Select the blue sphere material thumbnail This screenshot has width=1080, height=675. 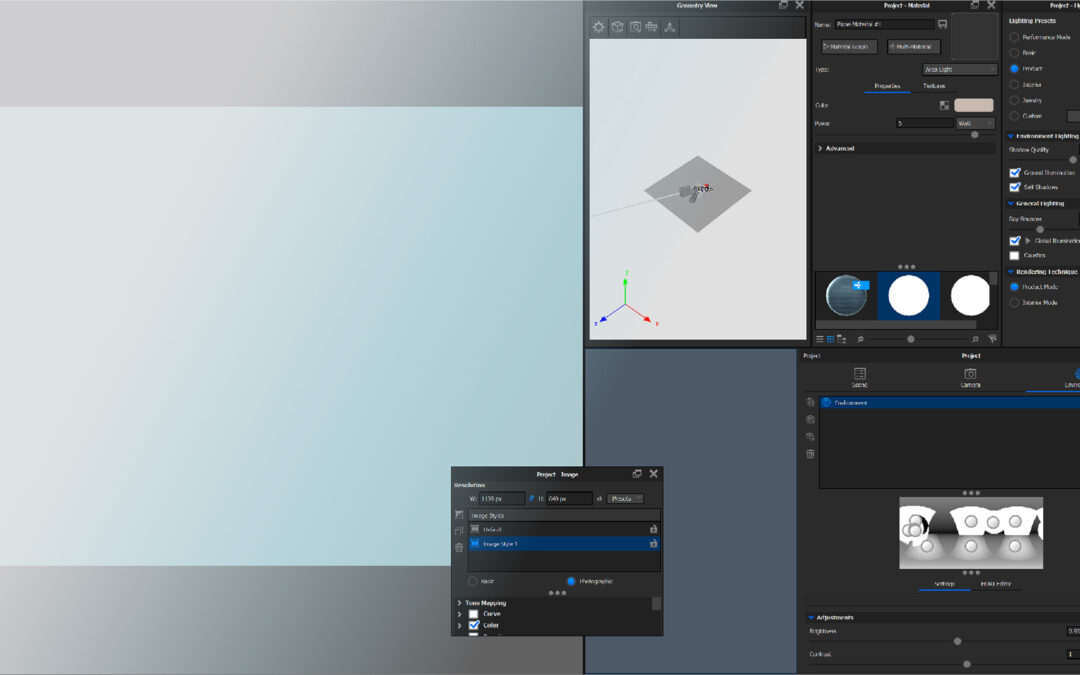click(x=847, y=295)
